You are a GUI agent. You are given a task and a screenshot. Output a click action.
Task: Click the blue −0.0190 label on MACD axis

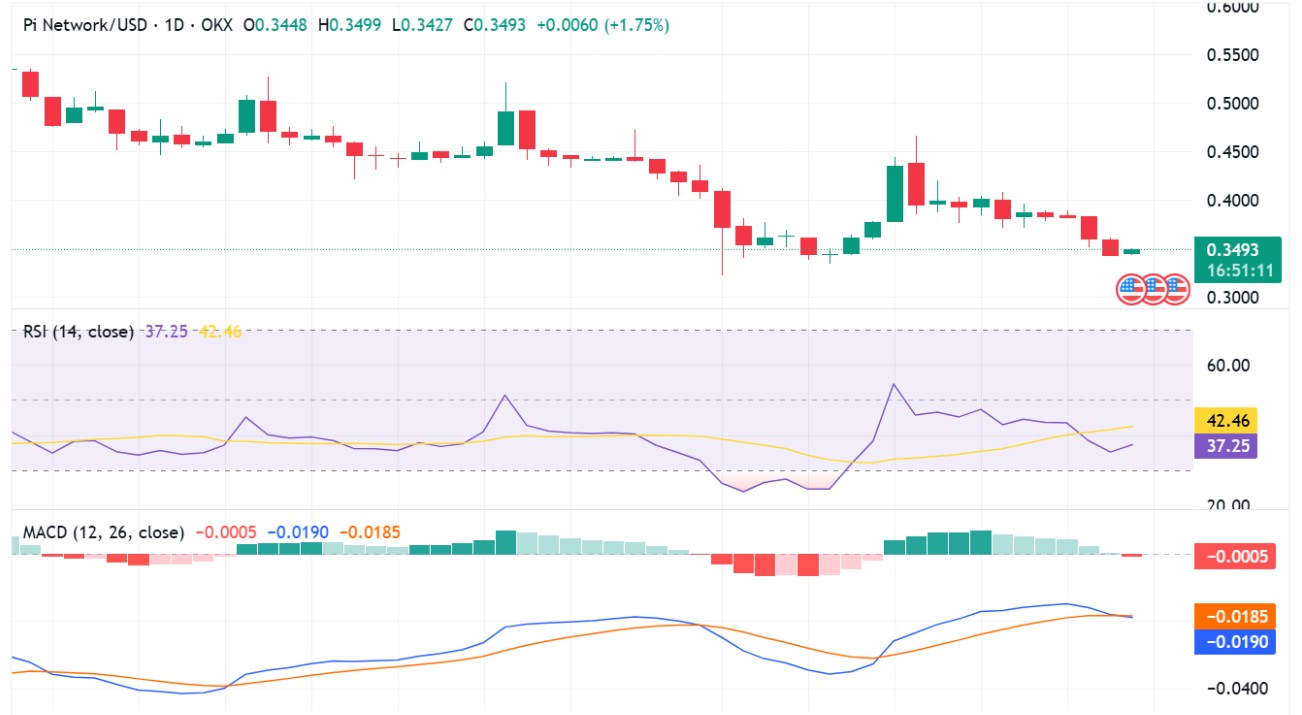pos(1235,642)
